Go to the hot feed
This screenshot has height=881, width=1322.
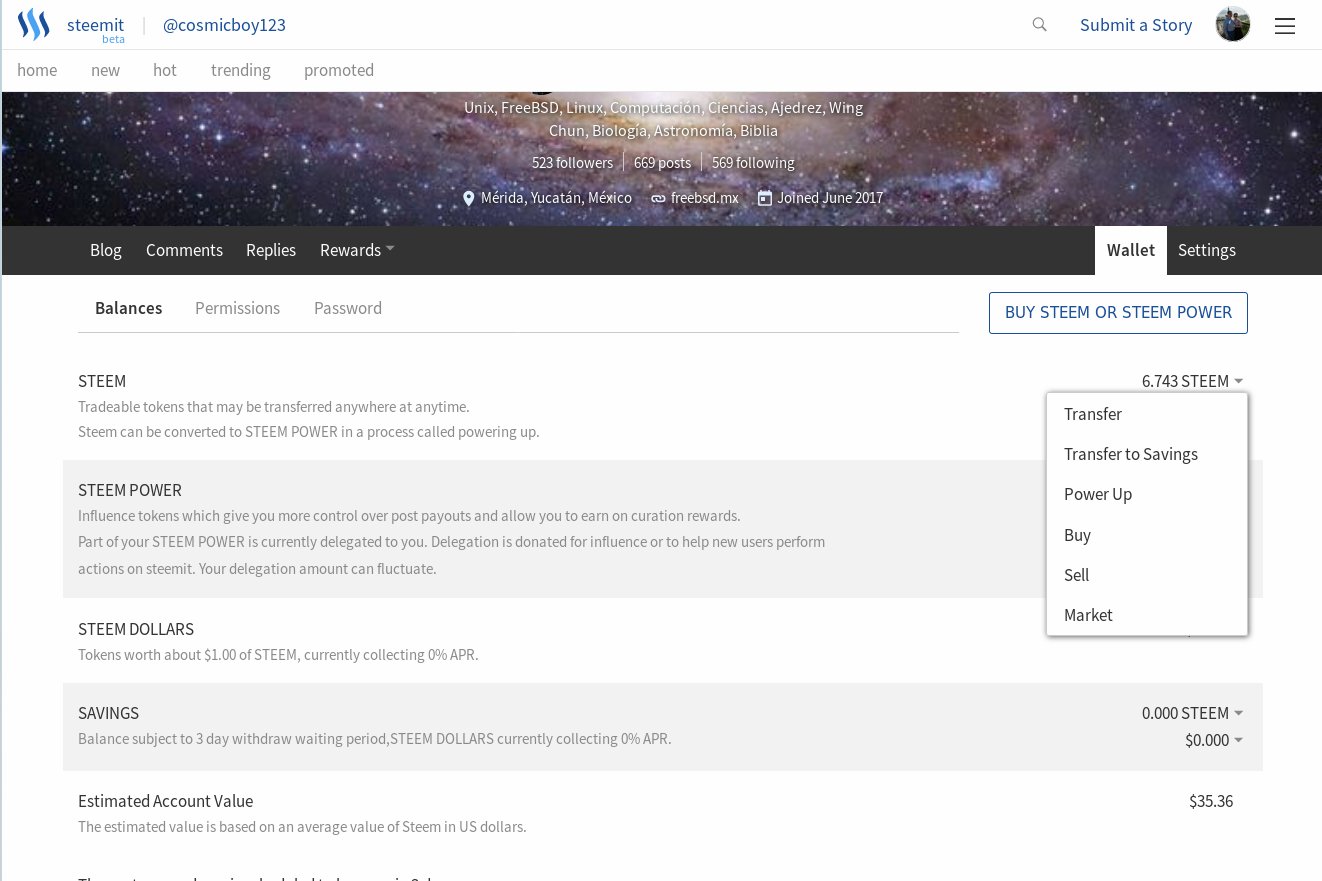165,70
